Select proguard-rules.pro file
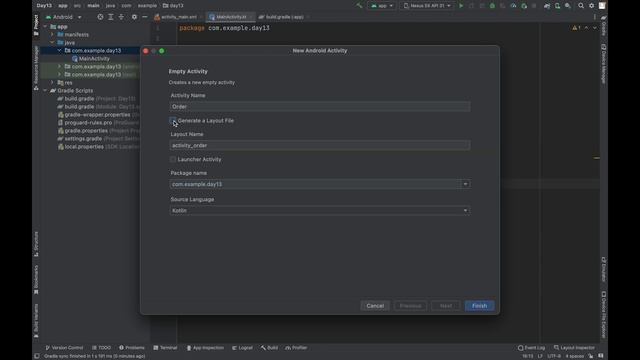This screenshot has width=640, height=360. click(88, 122)
